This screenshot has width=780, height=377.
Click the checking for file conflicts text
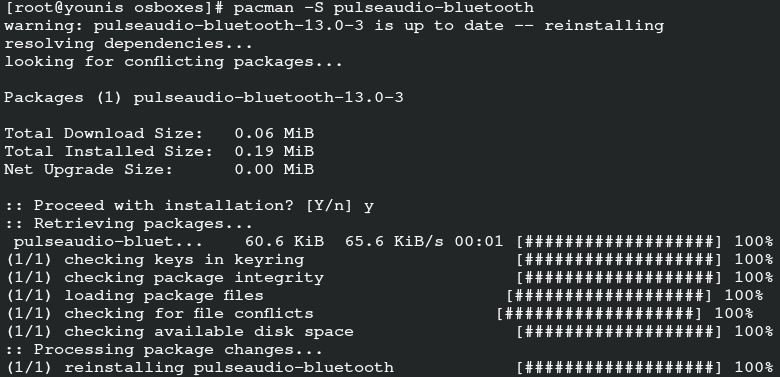[189, 313]
